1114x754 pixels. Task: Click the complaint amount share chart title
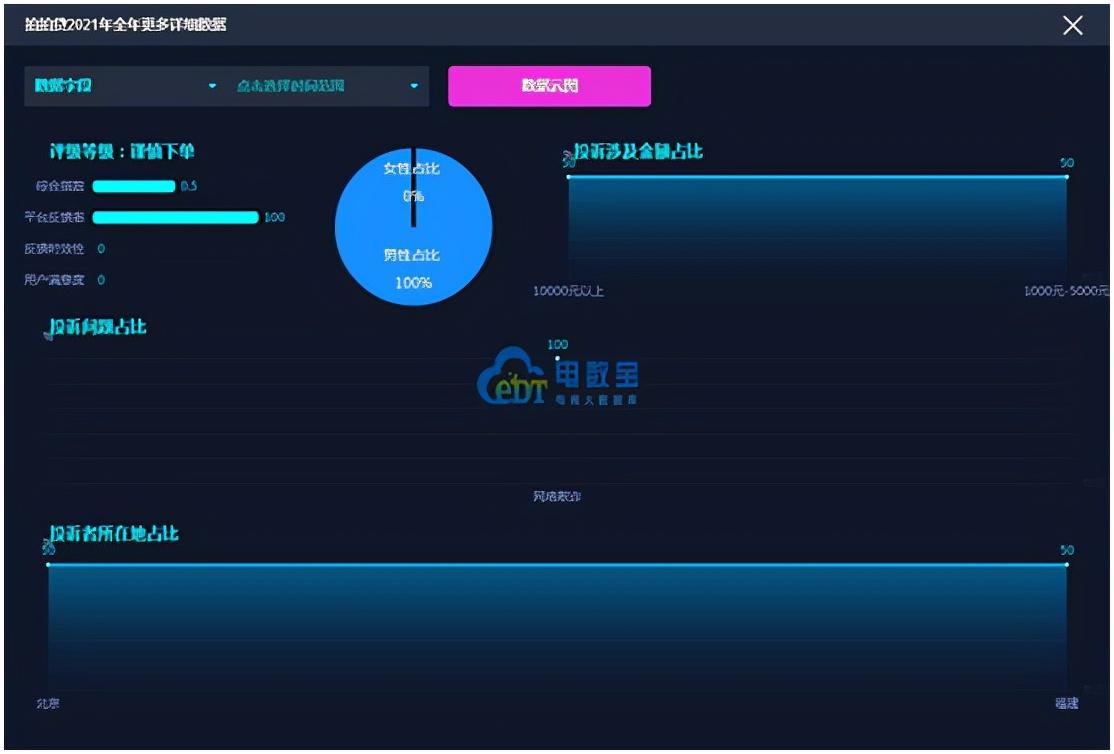click(638, 151)
